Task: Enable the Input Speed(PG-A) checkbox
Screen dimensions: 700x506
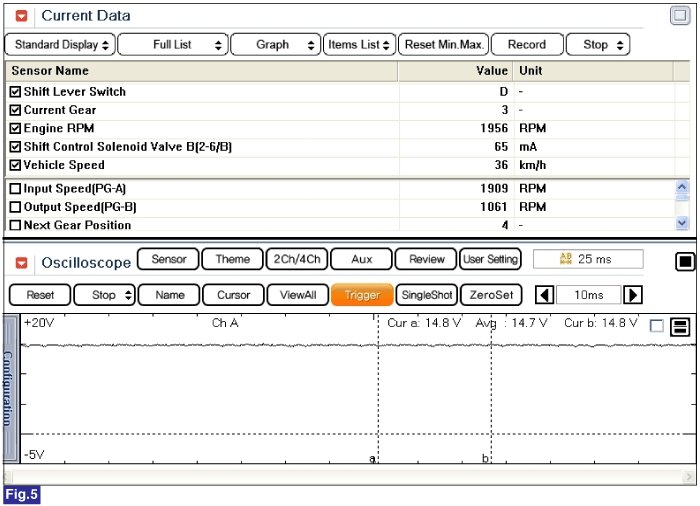Action: point(15,189)
